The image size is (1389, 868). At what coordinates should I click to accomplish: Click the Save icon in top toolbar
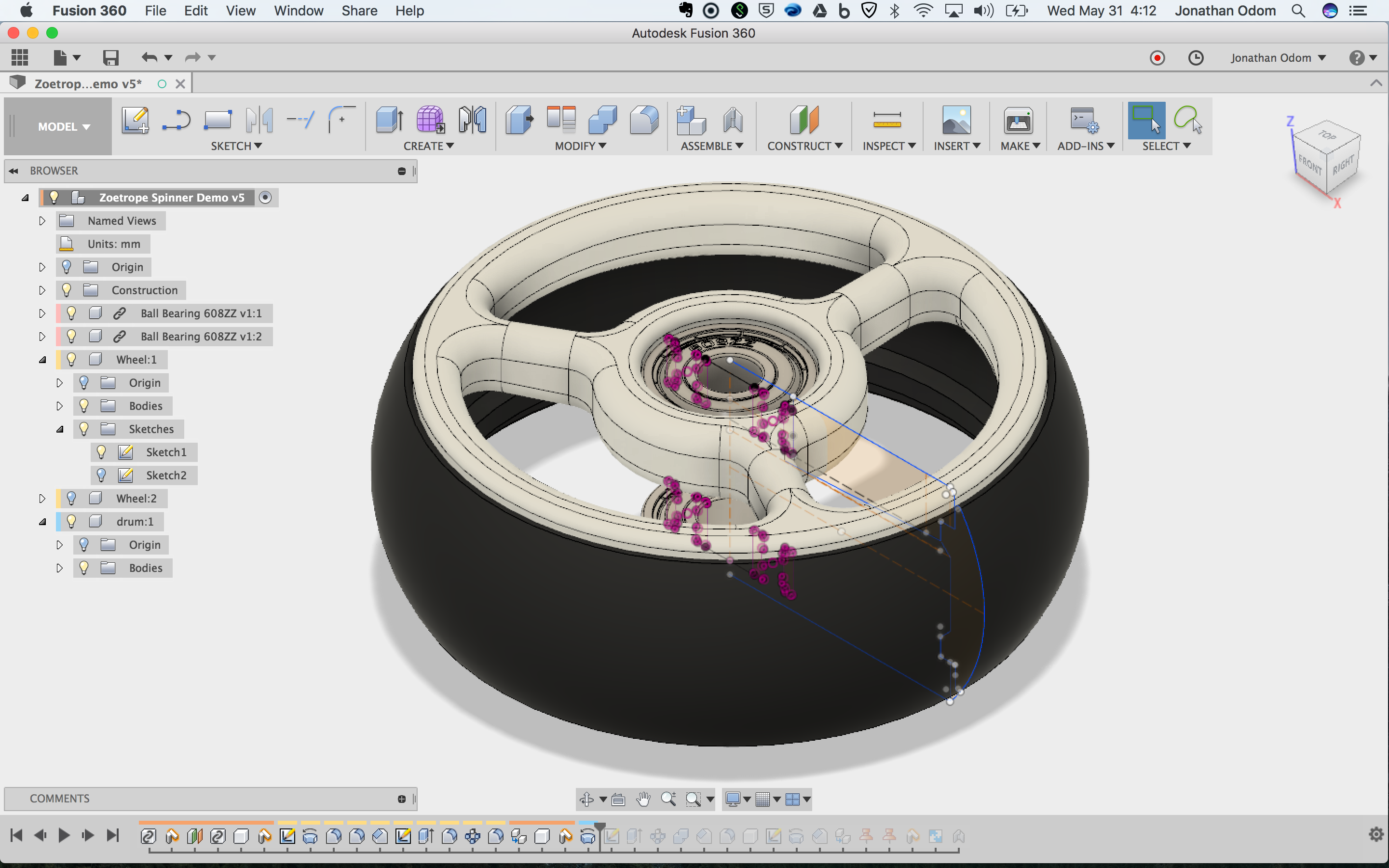tap(110, 57)
